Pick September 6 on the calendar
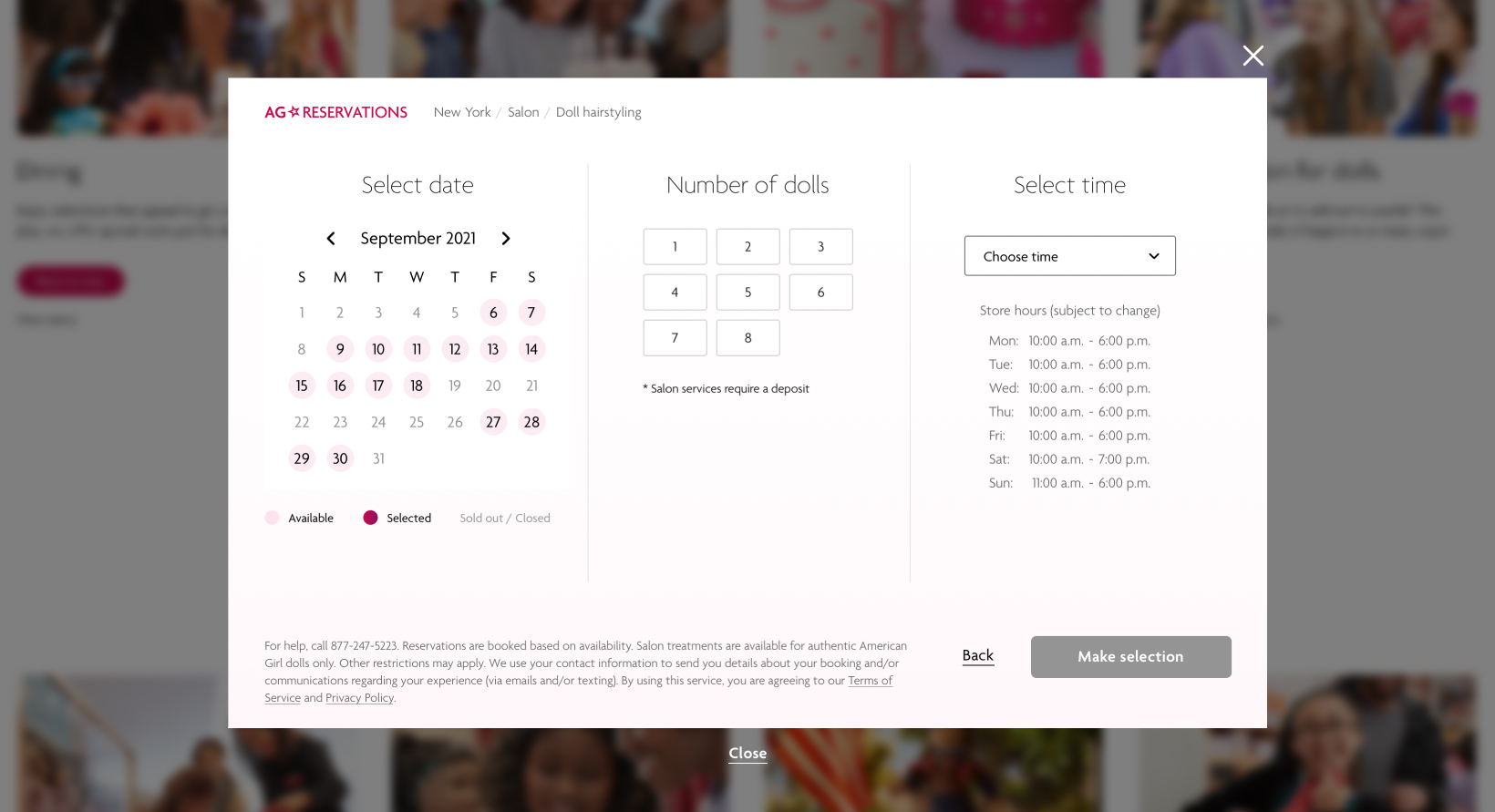Screen dimensions: 1495x812 (x=493, y=313)
